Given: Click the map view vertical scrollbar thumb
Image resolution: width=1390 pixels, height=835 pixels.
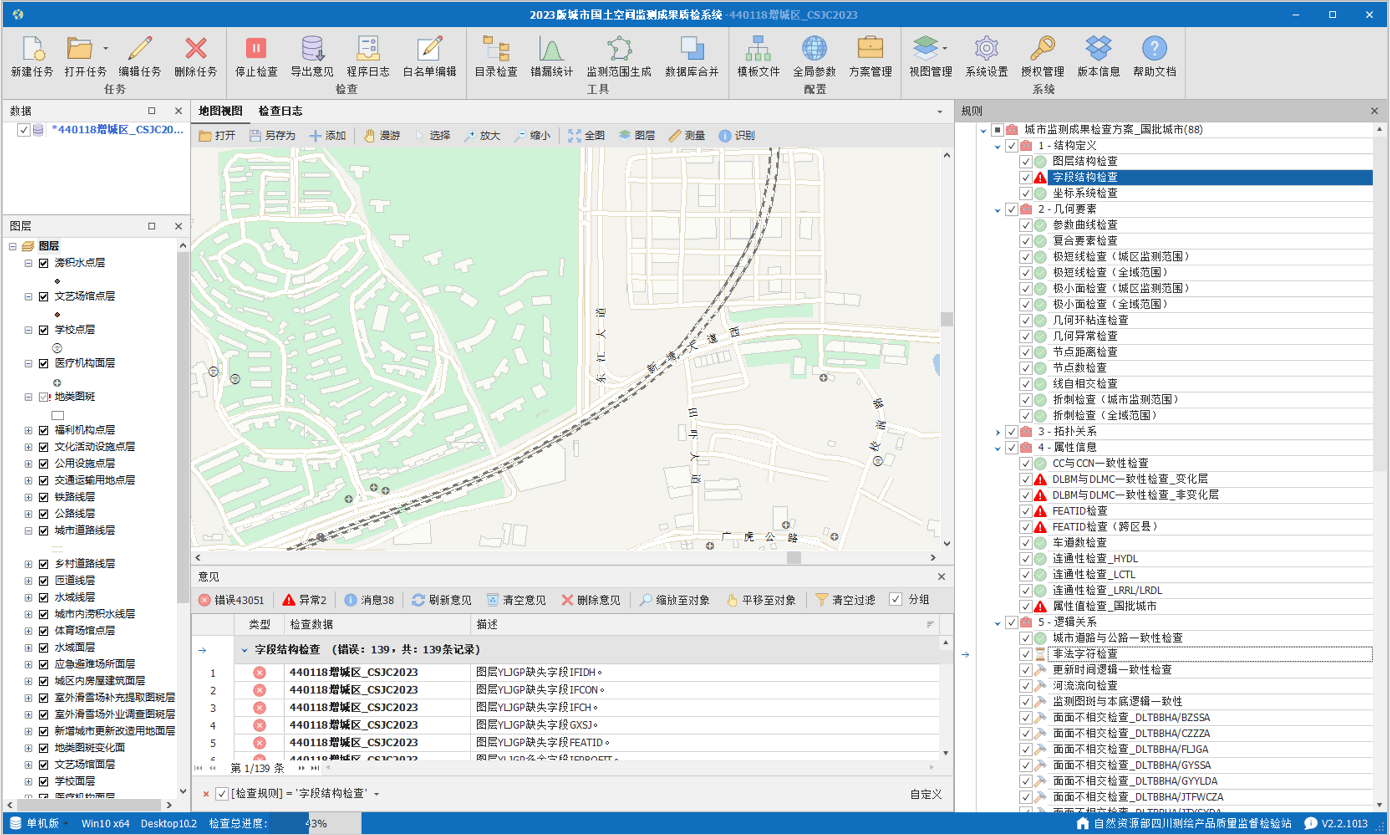Looking at the screenshot, I should click(946, 319).
